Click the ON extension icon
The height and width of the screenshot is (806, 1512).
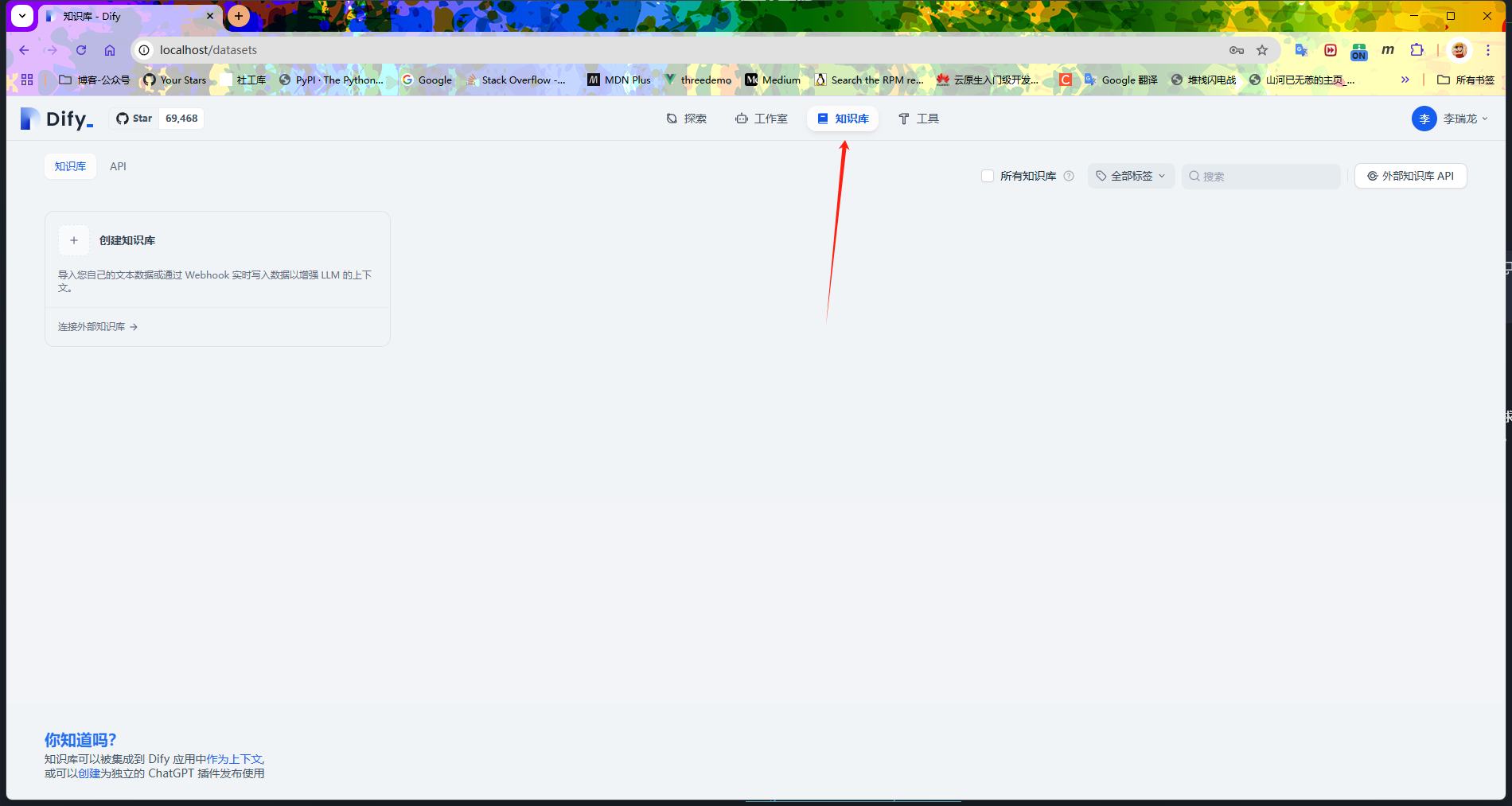pos(1359,52)
